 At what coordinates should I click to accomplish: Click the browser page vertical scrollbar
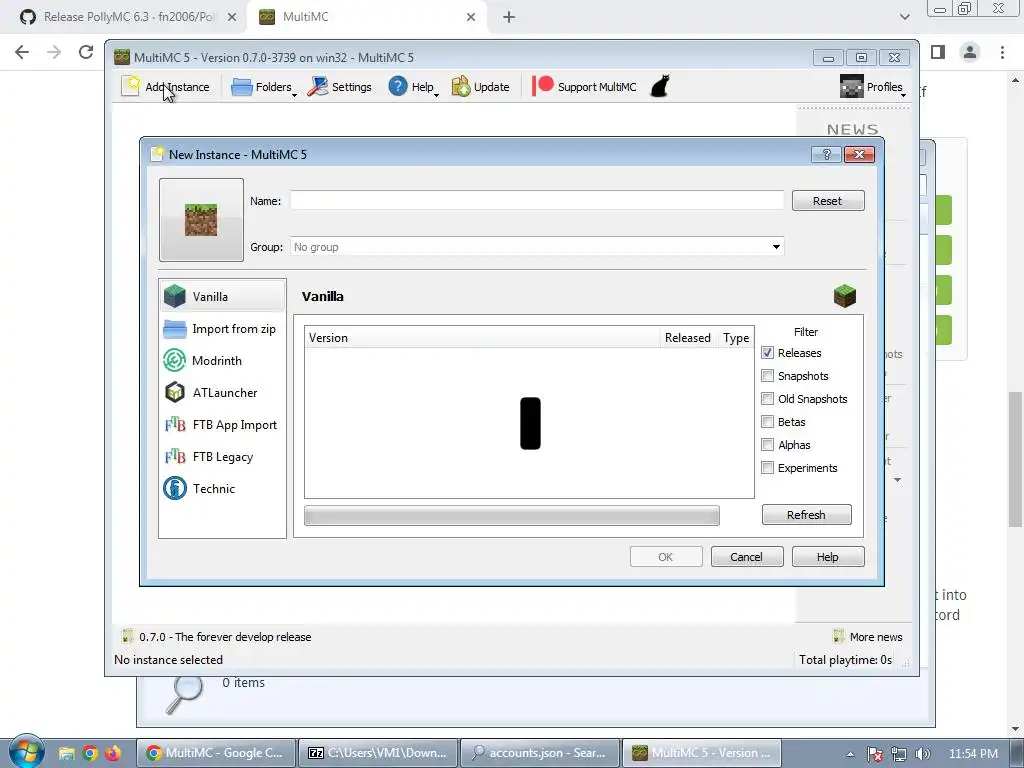[x=1015, y=458]
